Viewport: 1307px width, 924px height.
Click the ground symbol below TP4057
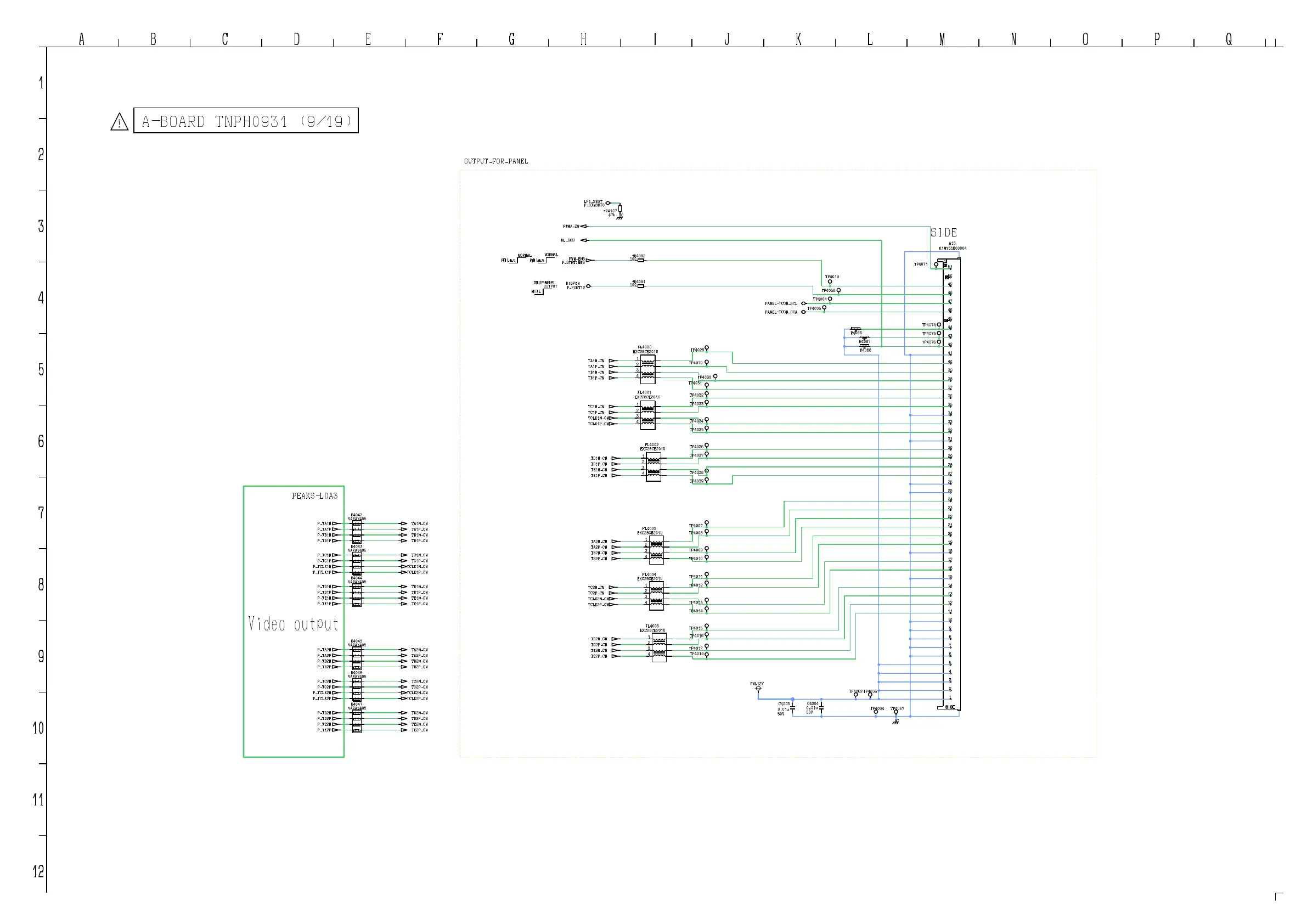coord(895,722)
